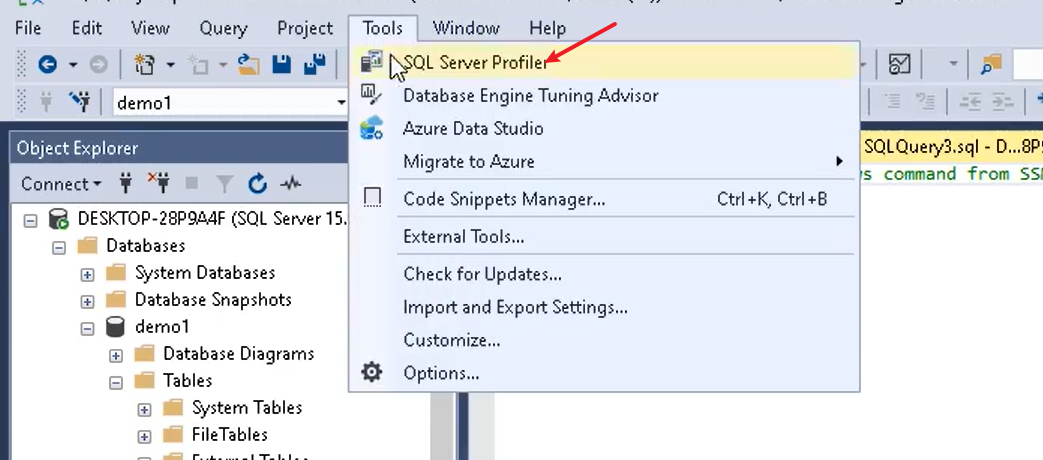Click the Find in Files folder icon
The height and width of the screenshot is (460, 1043).
[x=991, y=64]
